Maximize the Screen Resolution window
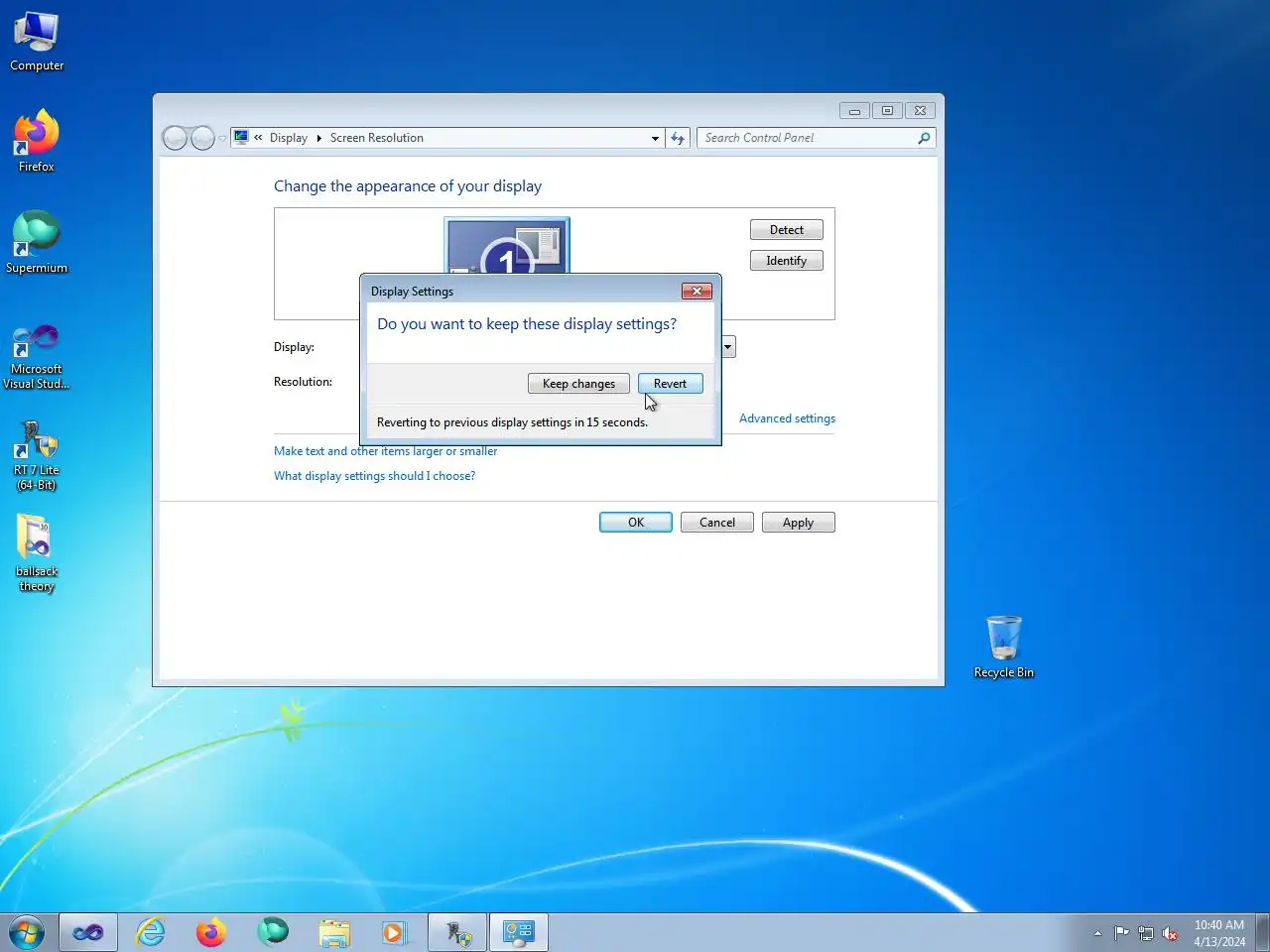This screenshot has height=952, width=1270. [887, 111]
